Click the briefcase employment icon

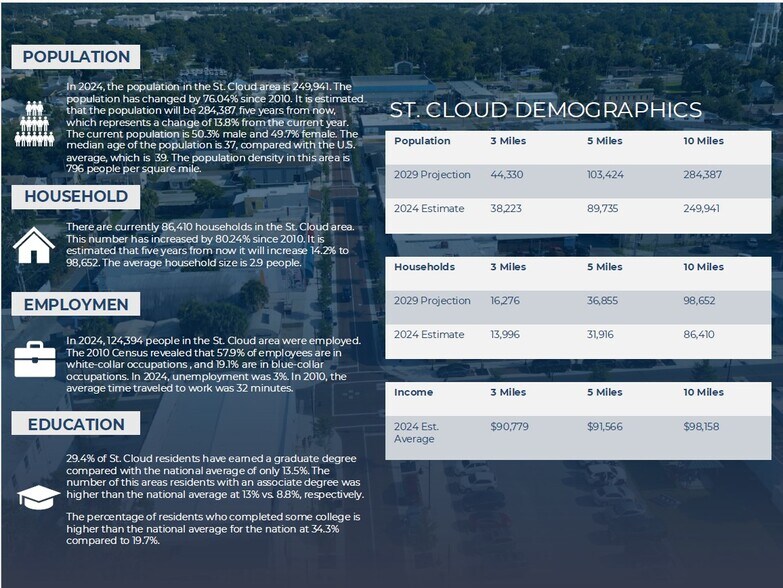(x=34, y=358)
